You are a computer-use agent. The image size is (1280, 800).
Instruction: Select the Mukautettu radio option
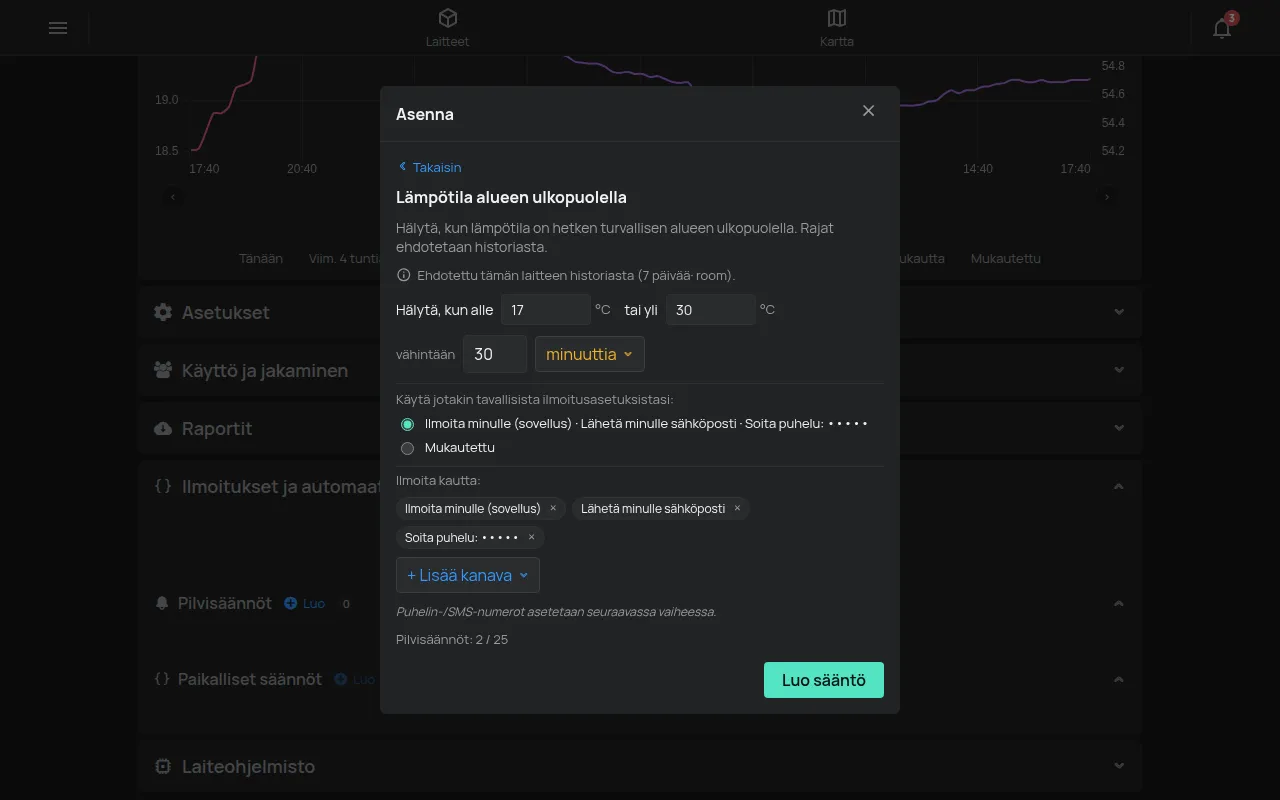pyautogui.click(x=407, y=448)
